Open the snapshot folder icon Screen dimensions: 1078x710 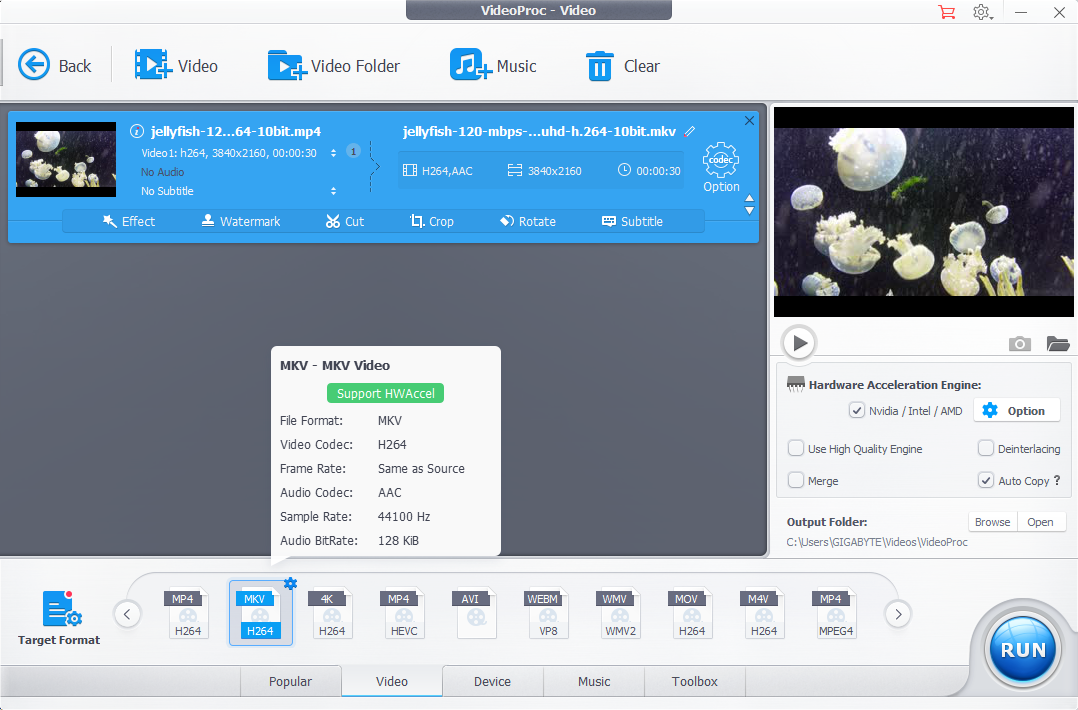point(1057,344)
